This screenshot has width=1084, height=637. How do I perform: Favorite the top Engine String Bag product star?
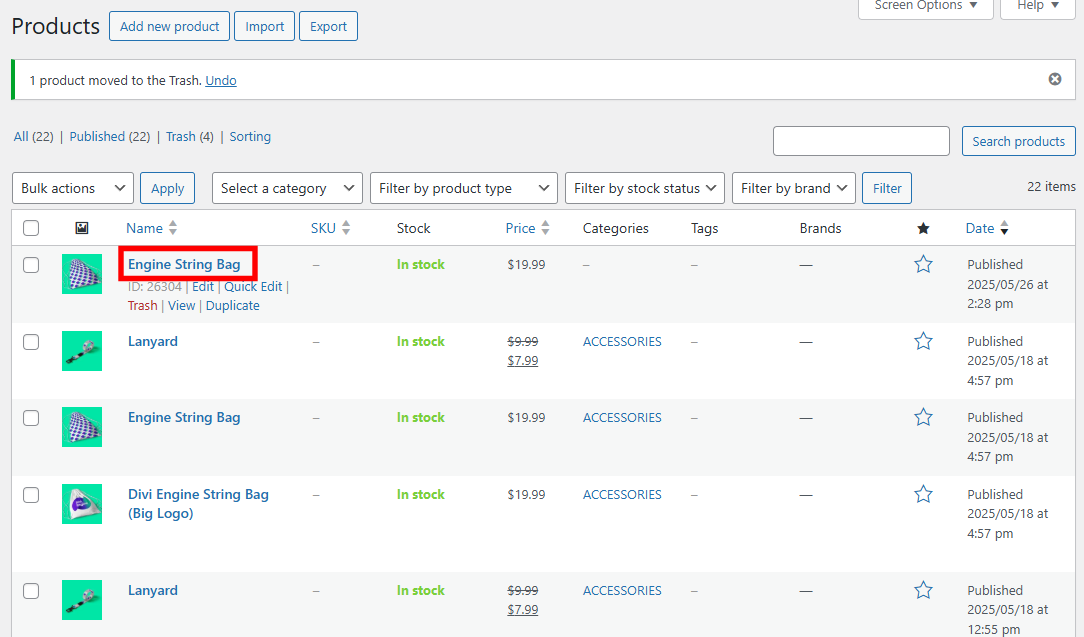tap(923, 263)
